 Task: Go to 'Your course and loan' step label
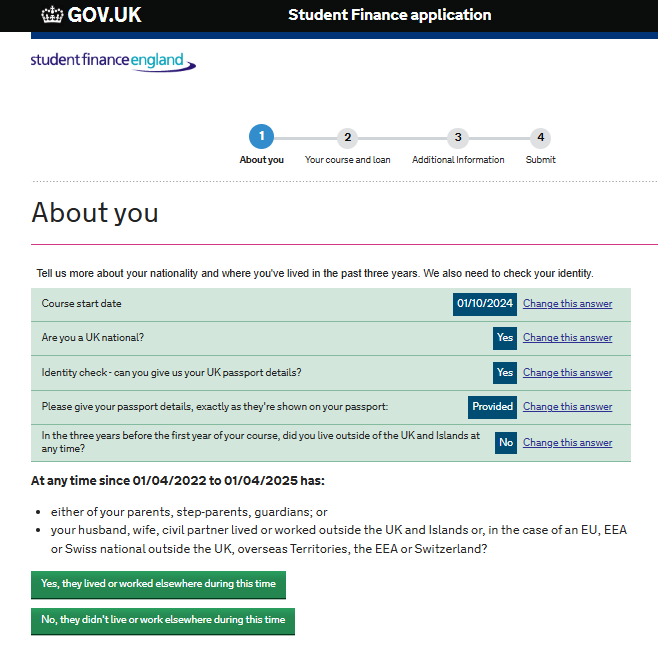point(347,160)
